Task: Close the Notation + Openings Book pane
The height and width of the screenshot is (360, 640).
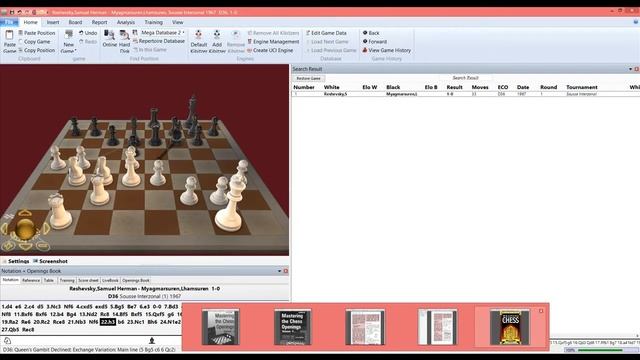Action: tap(286, 271)
